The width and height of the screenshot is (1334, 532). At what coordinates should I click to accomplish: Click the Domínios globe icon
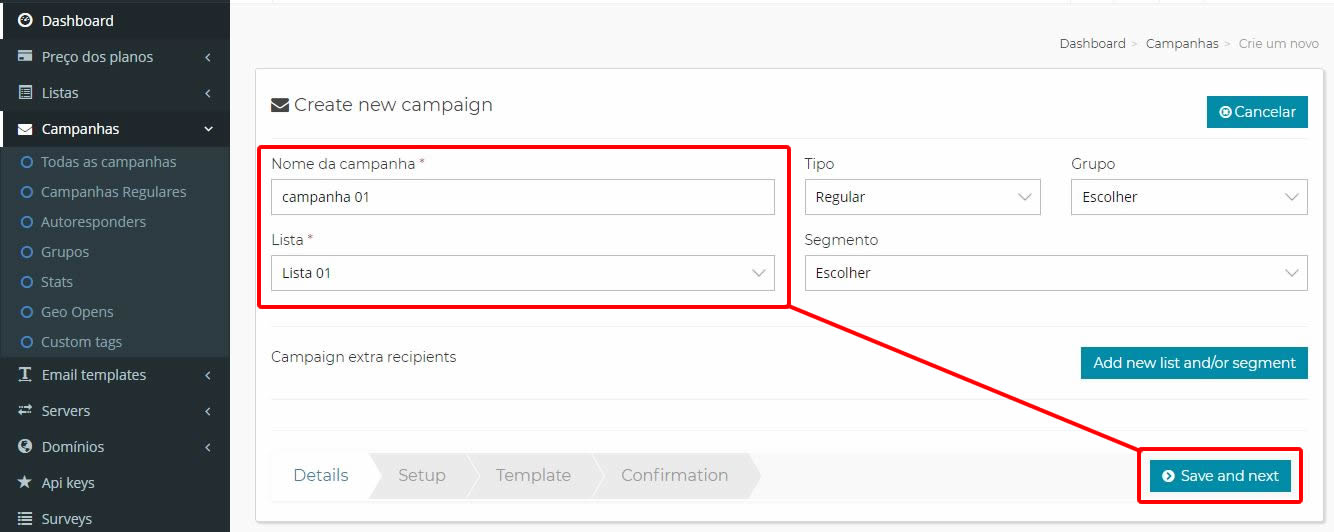click(25, 447)
